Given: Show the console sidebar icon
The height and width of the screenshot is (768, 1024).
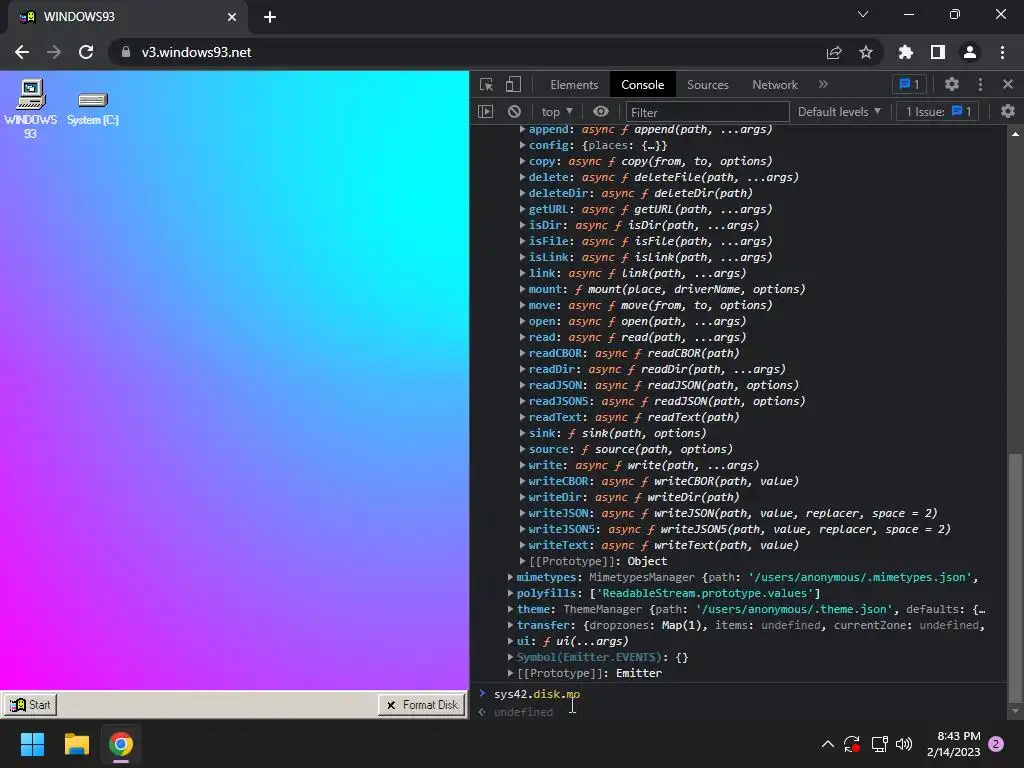Looking at the screenshot, I should click(486, 112).
